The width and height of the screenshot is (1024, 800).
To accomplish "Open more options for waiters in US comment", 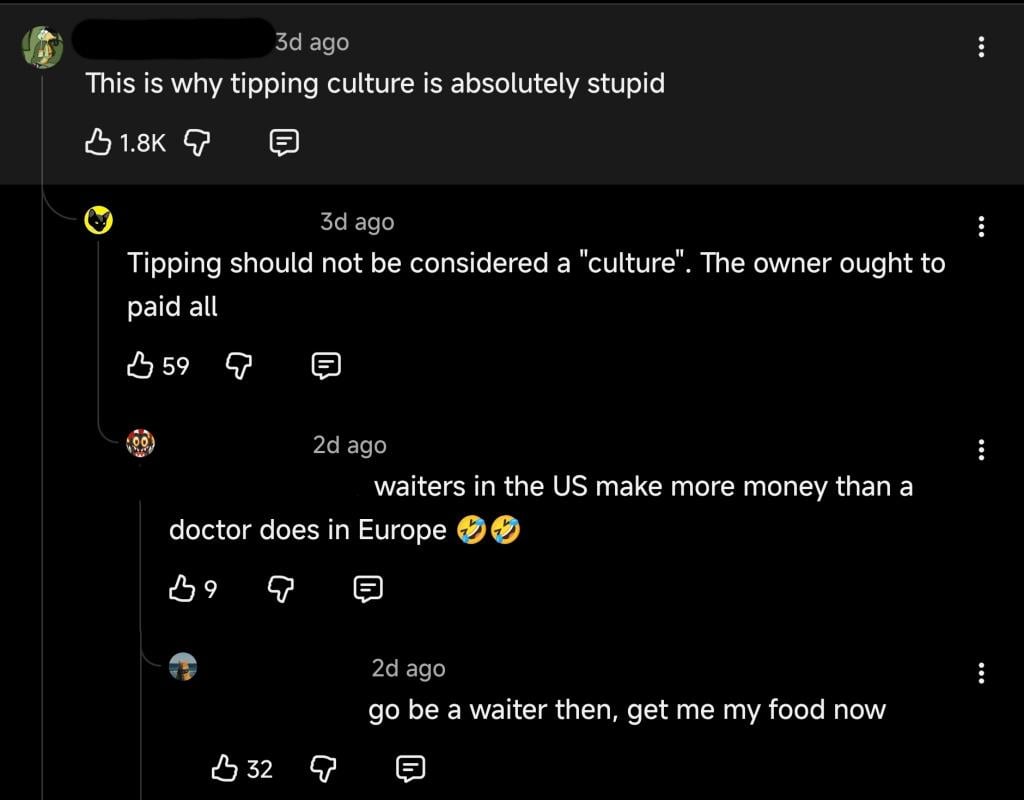I will [x=981, y=449].
